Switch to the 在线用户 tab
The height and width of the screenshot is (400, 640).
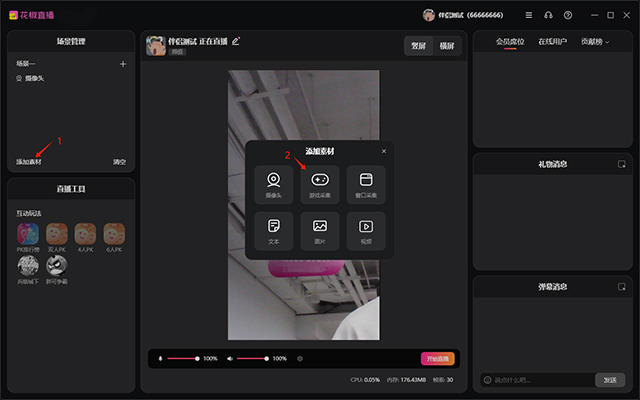pyautogui.click(x=552, y=42)
